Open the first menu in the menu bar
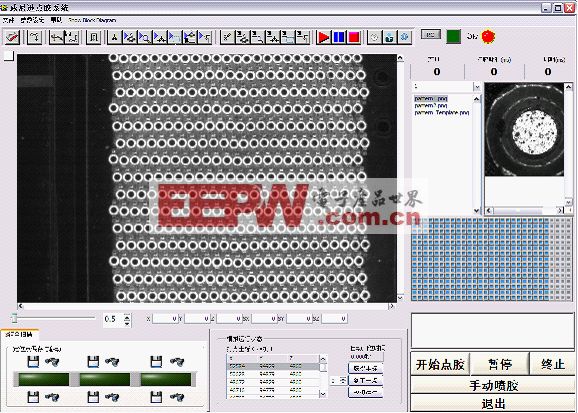 point(7,20)
